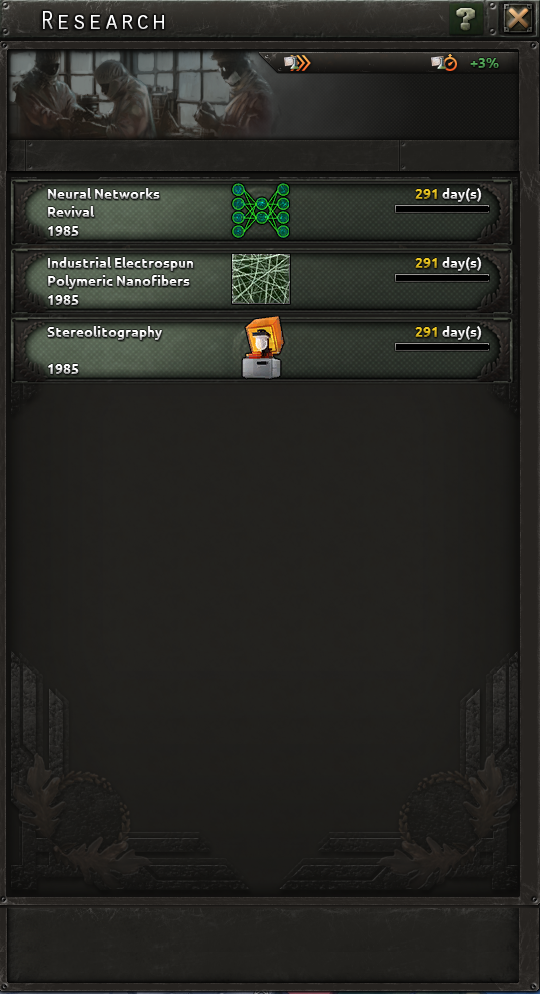Click the research time stopwatch icon
This screenshot has height=994, width=540.
tap(444, 63)
